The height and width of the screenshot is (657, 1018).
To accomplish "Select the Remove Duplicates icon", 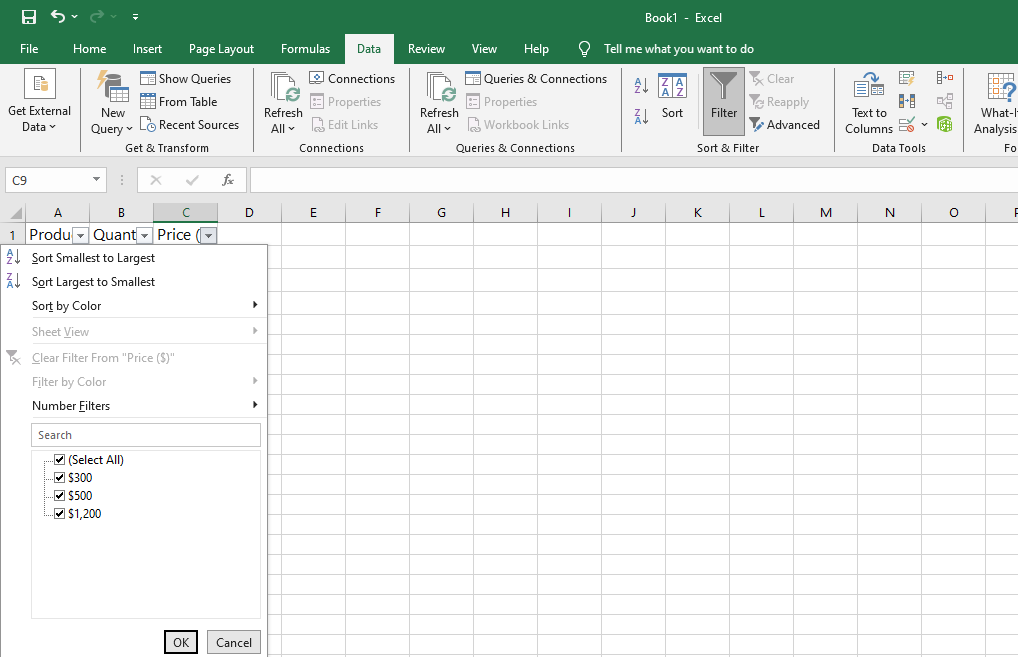I will (x=906, y=101).
